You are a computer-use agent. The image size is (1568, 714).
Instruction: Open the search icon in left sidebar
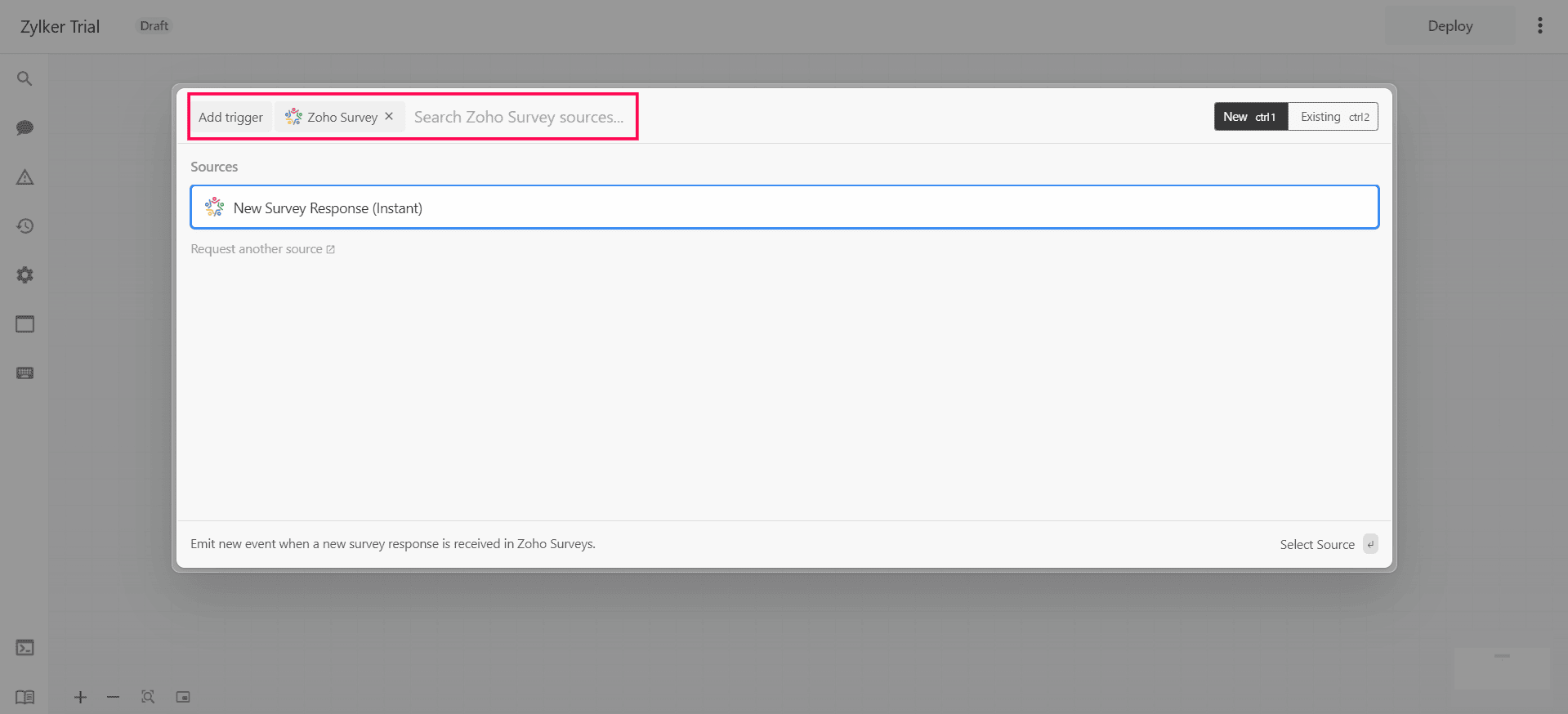[x=25, y=78]
